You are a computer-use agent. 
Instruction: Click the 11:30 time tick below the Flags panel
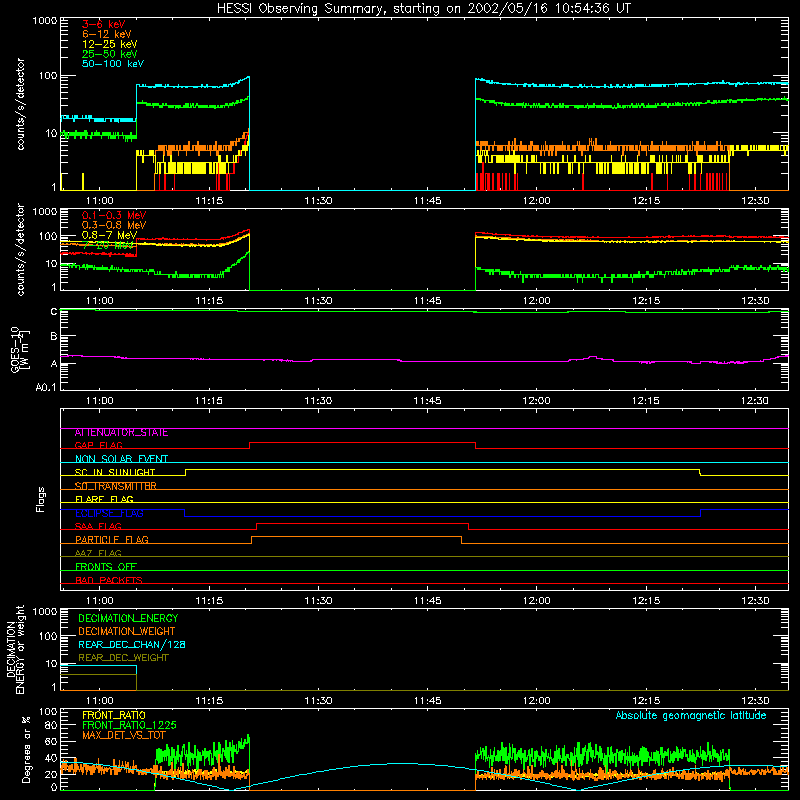[318, 601]
